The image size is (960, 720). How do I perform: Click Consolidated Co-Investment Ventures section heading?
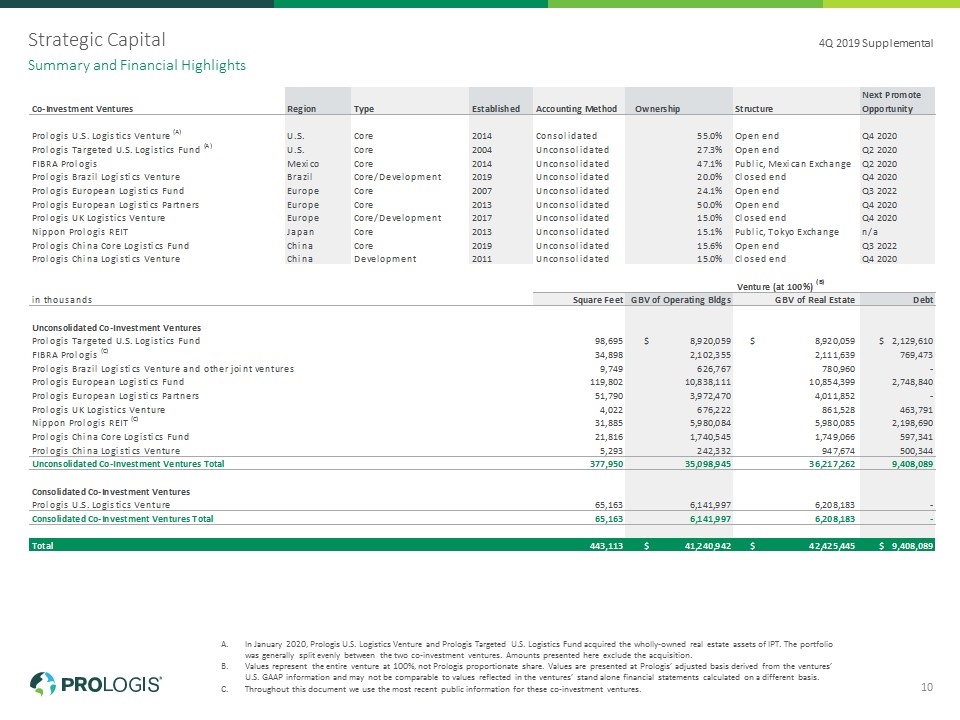111,492
